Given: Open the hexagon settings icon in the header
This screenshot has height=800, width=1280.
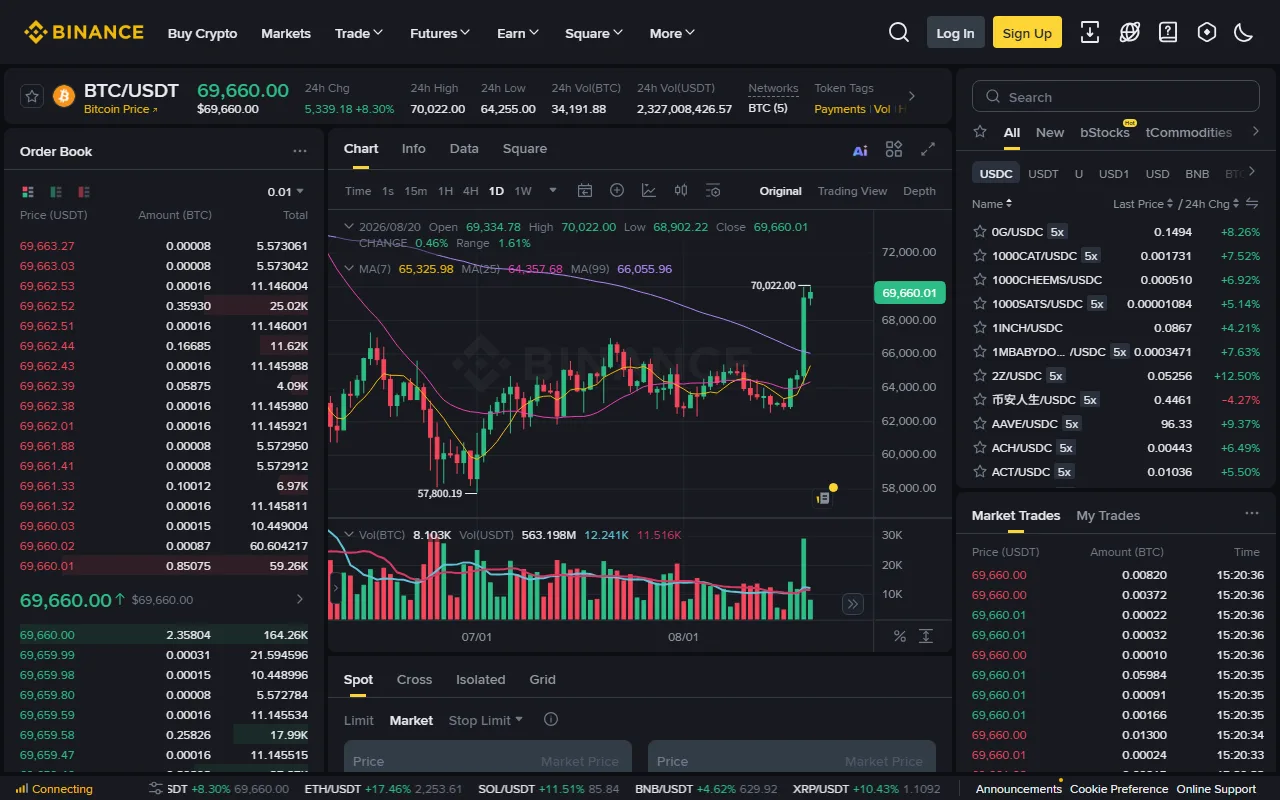Looking at the screenshot, I should tap(1207, 33).
